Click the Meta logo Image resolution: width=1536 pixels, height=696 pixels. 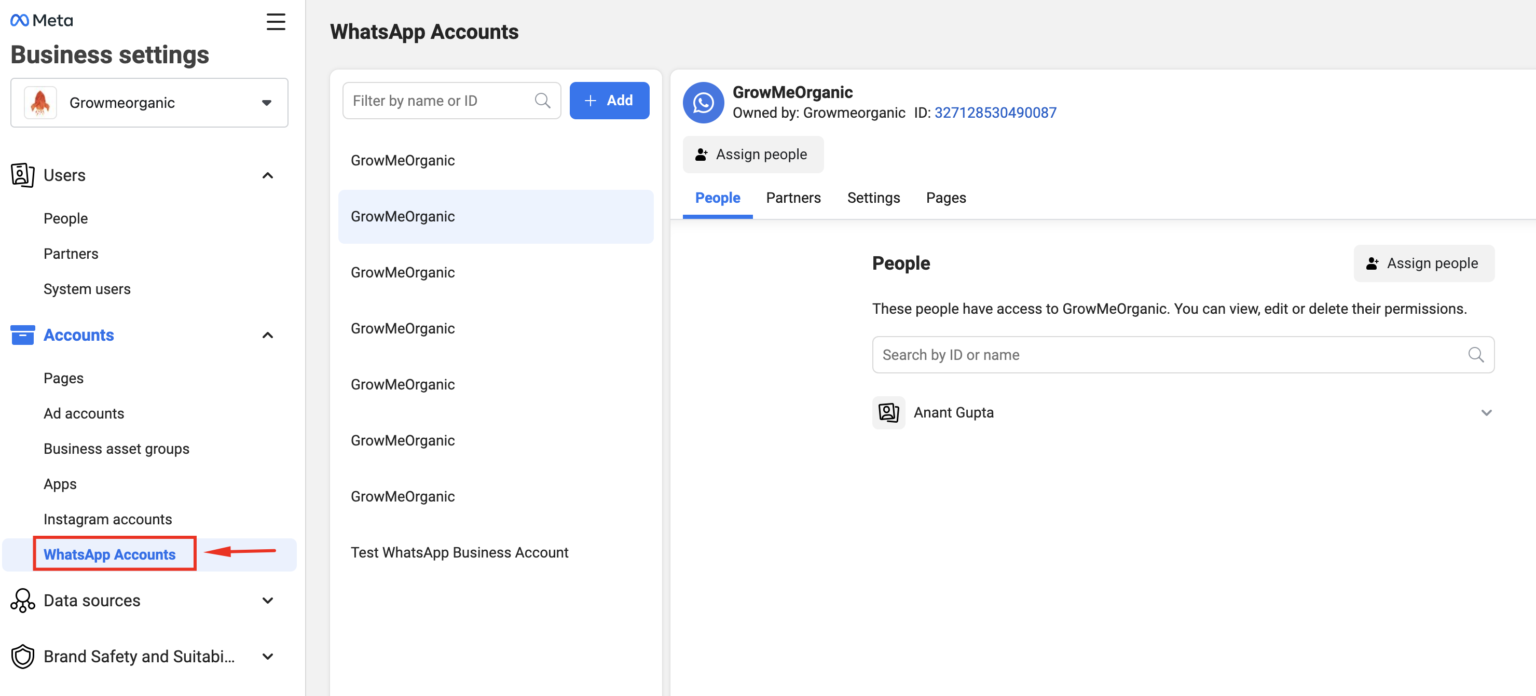(41, 20)
